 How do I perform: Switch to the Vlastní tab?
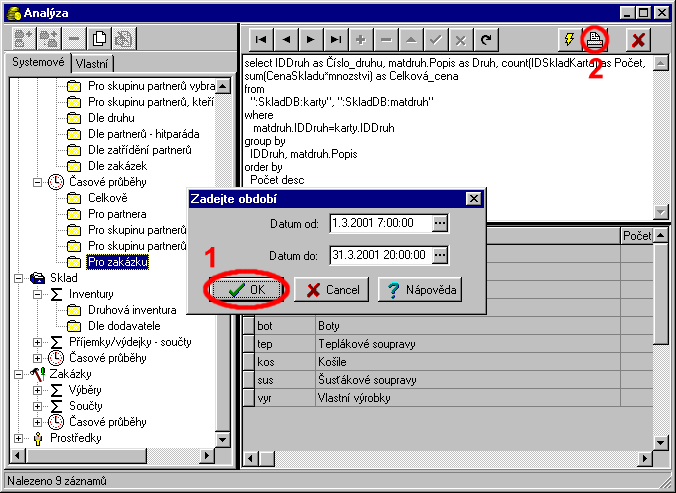coord(93,64)
